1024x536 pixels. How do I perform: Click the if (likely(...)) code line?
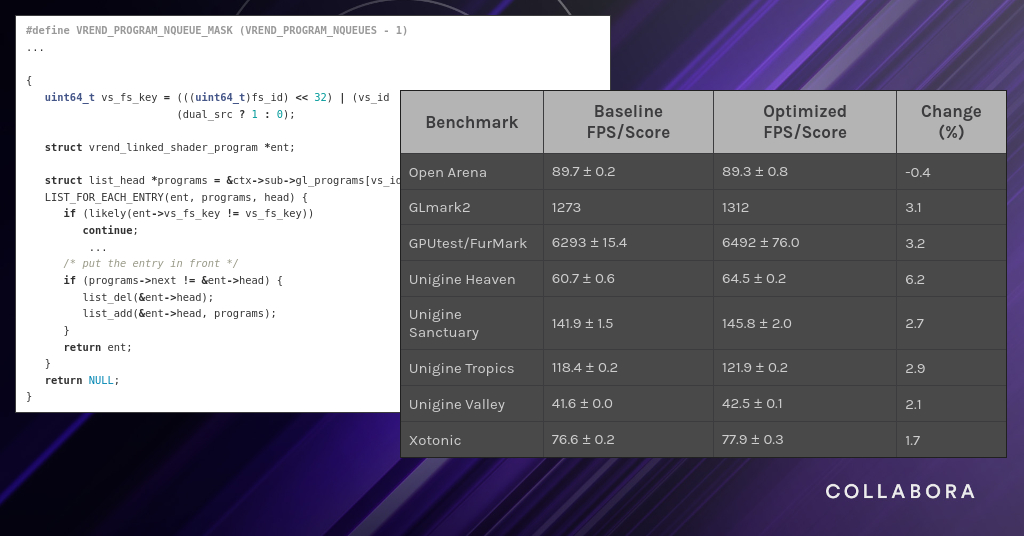[188, 213]
